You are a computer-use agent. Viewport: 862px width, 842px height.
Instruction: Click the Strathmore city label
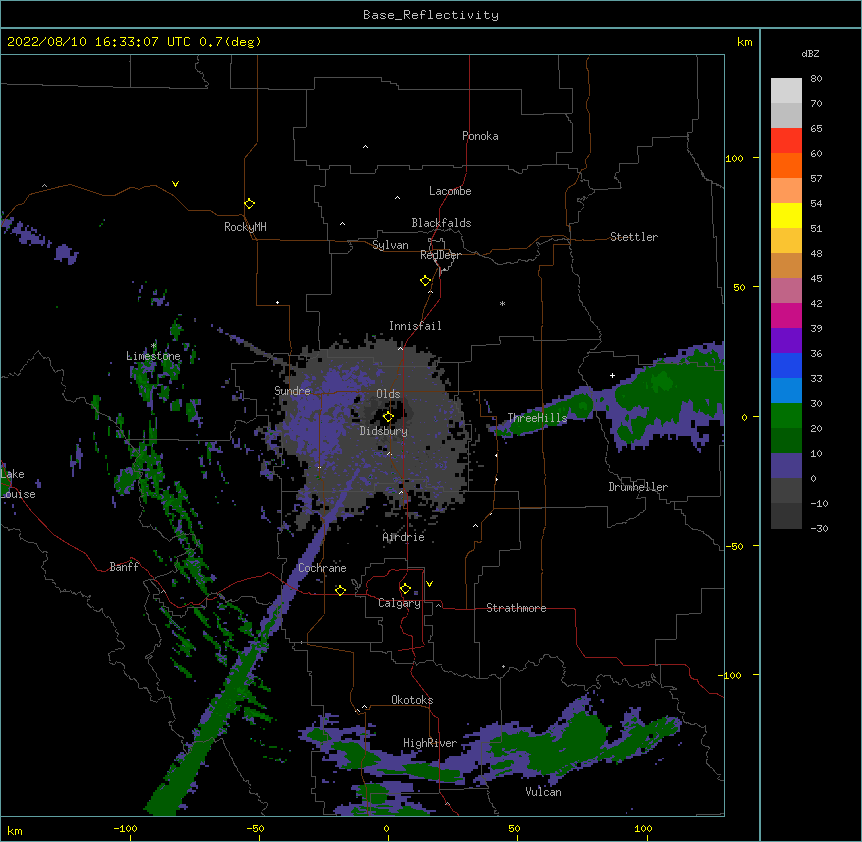516,608
